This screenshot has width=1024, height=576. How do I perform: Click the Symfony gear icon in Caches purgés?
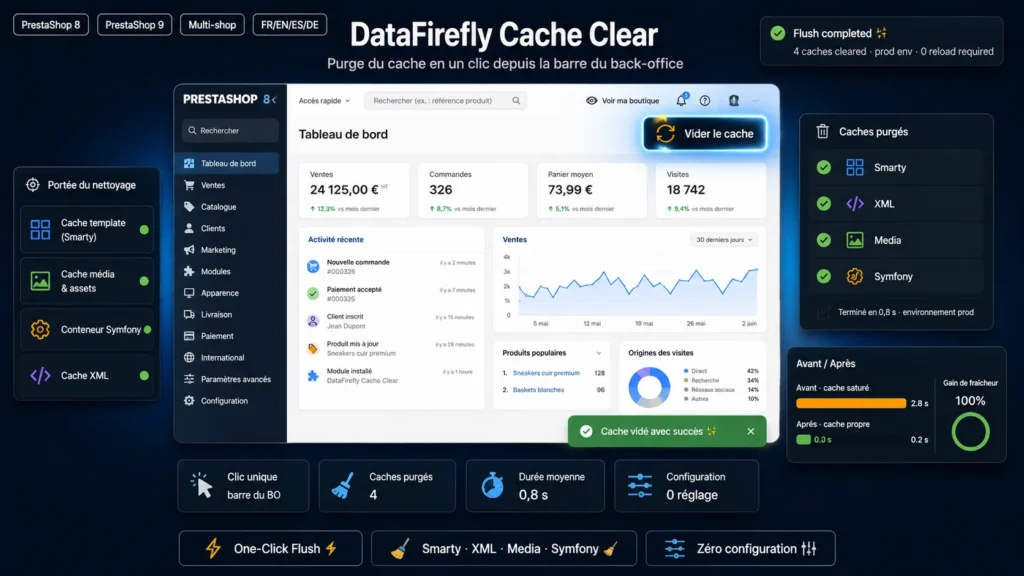click(855, 276)
